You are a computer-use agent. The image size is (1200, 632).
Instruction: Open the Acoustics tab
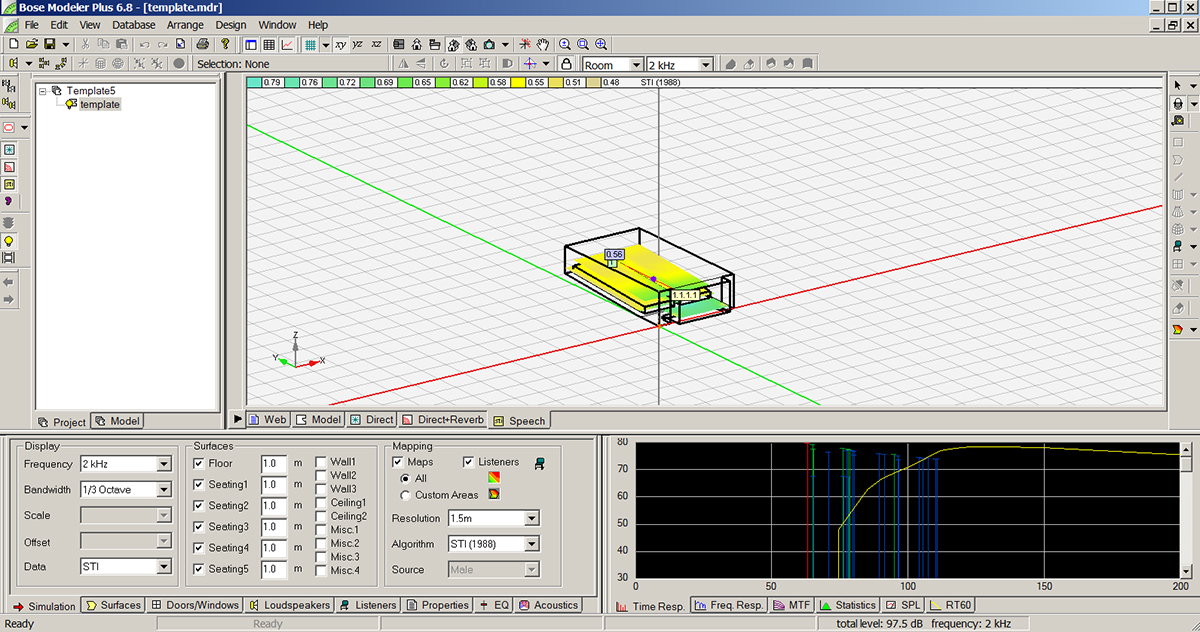coord(548,605)
